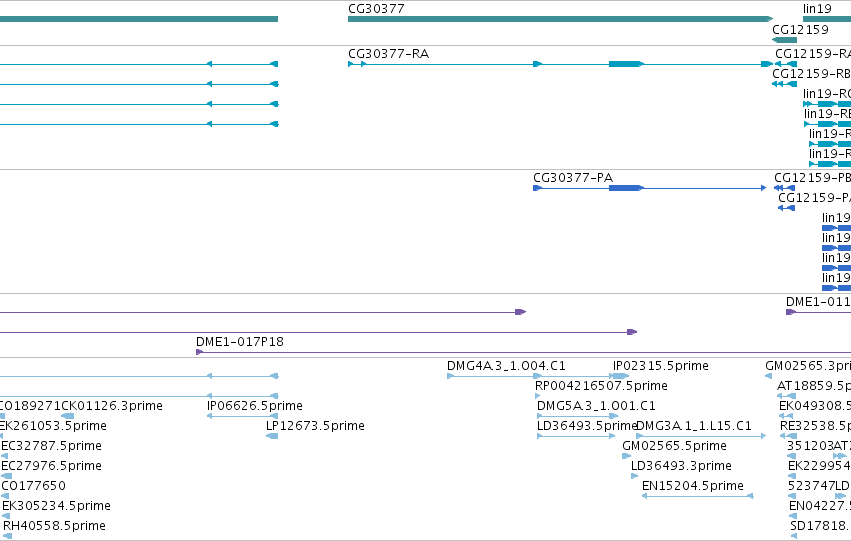Click the CK01126.3prime EST label
The image size is (851, 541).
click(112, 406)
